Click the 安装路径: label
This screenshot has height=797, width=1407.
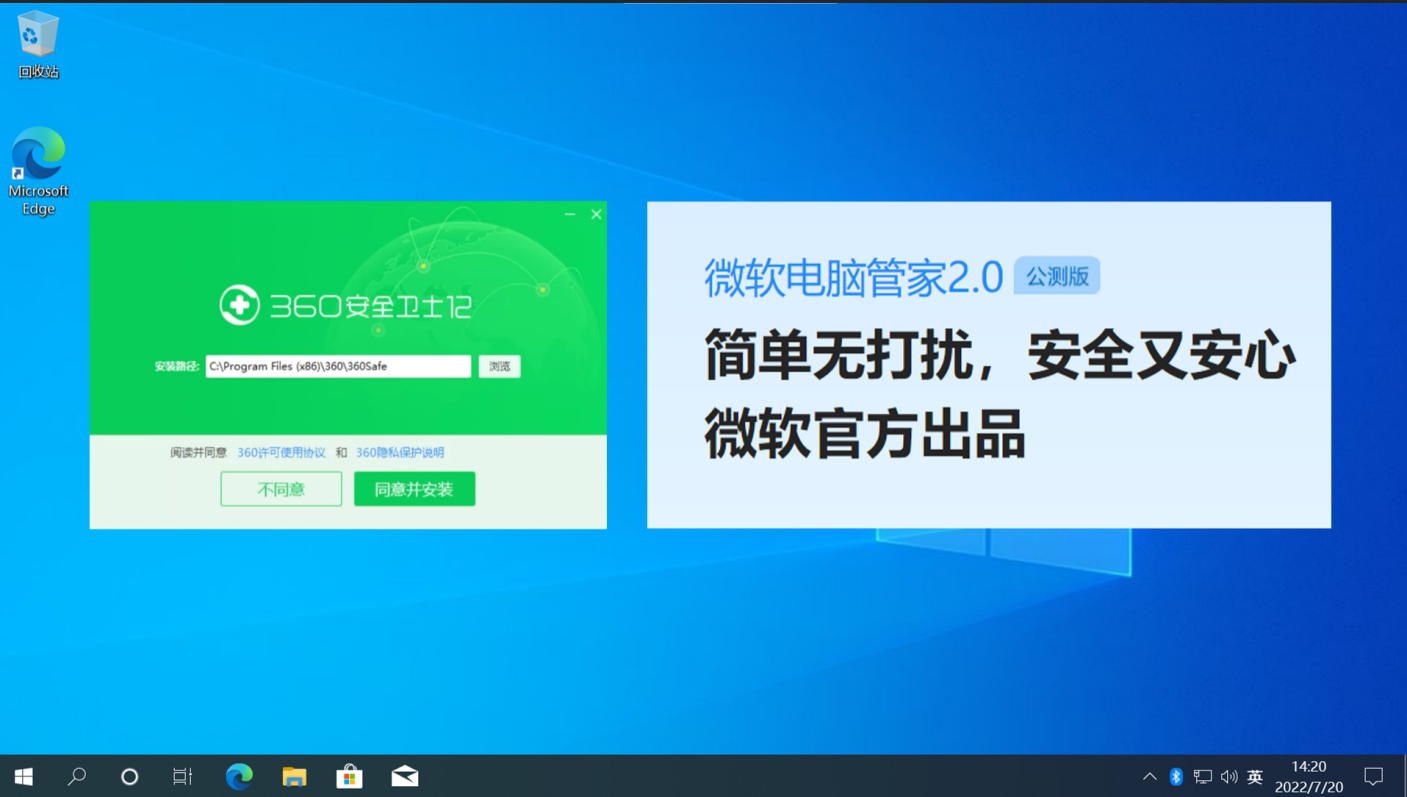[x=177, y=367]
